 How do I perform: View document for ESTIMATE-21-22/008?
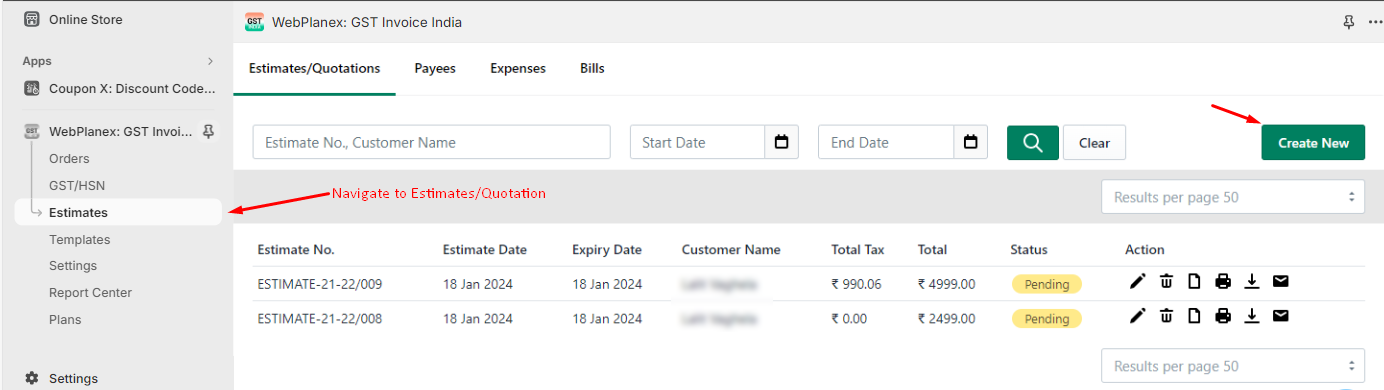click(1193, 316)
